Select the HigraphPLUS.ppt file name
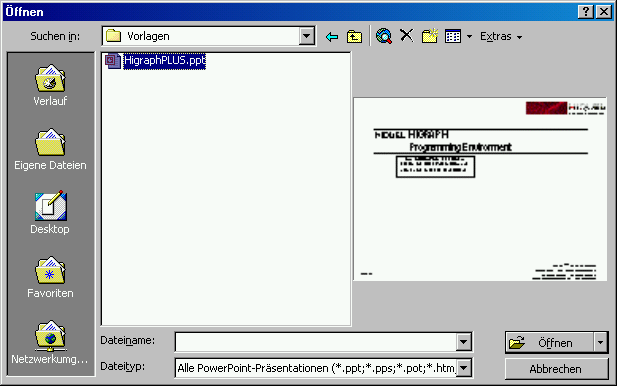The image size is (617, 386). (x=164, y=61)
